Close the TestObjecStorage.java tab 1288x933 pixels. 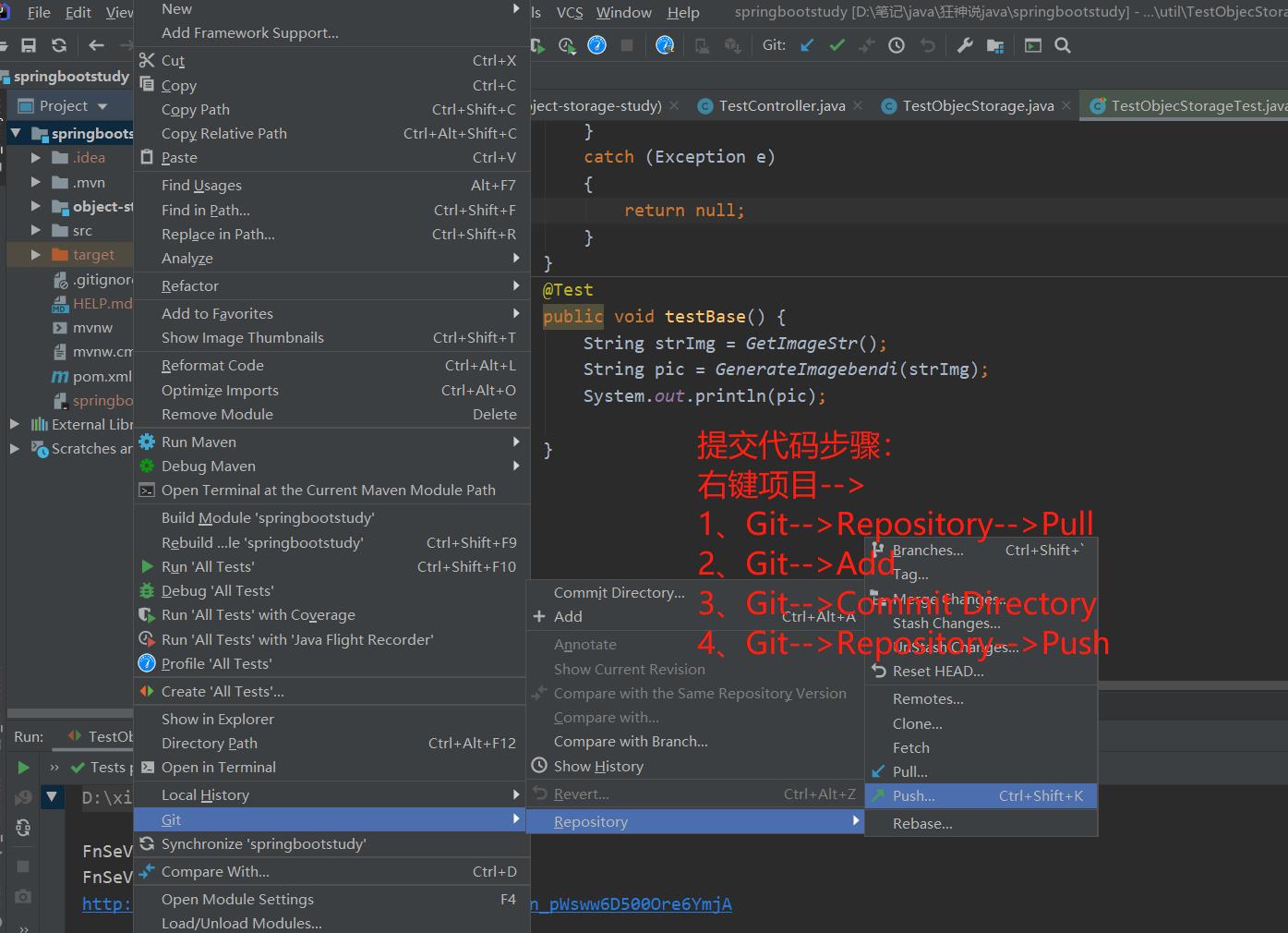[x=1066, y=105]
